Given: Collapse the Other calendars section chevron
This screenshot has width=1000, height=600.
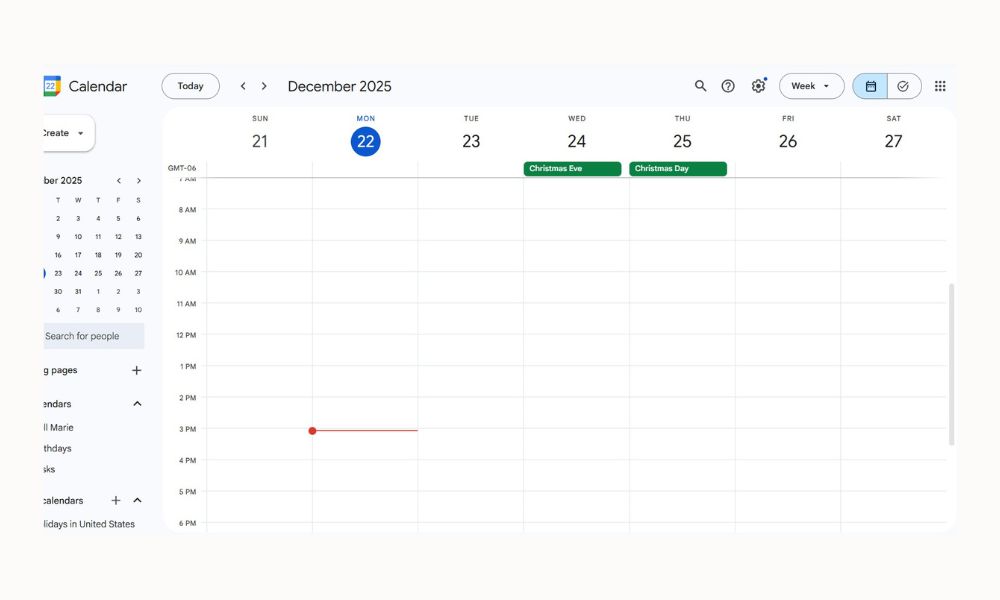Looking at the screenshot, I should (x=138, y=500).
